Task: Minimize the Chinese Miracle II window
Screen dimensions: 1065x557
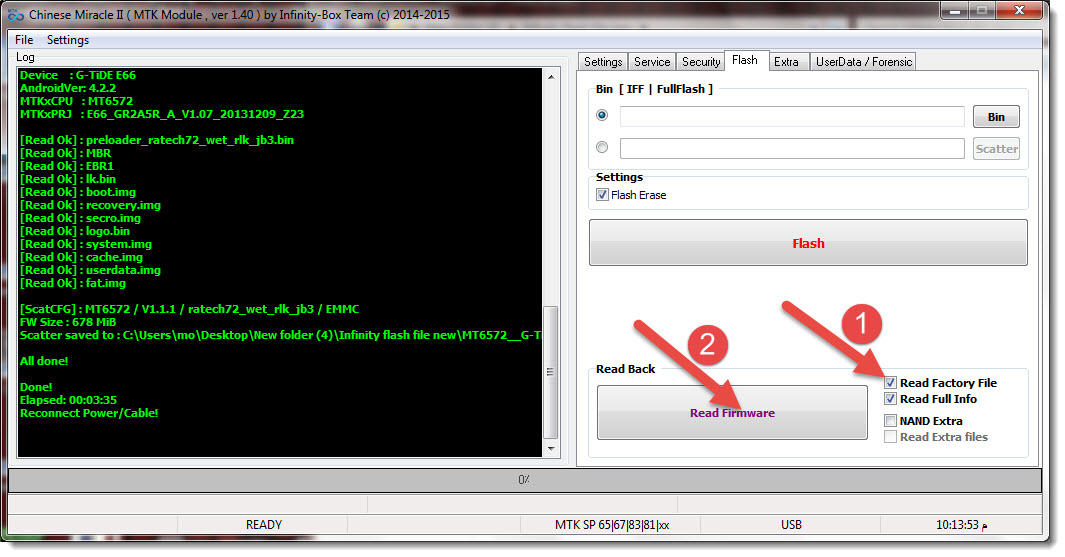Action: point(954,11)
